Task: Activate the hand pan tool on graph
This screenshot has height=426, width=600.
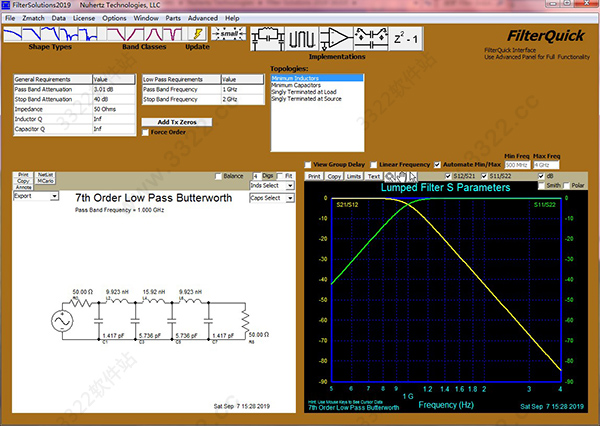Action: pos(401,176)
